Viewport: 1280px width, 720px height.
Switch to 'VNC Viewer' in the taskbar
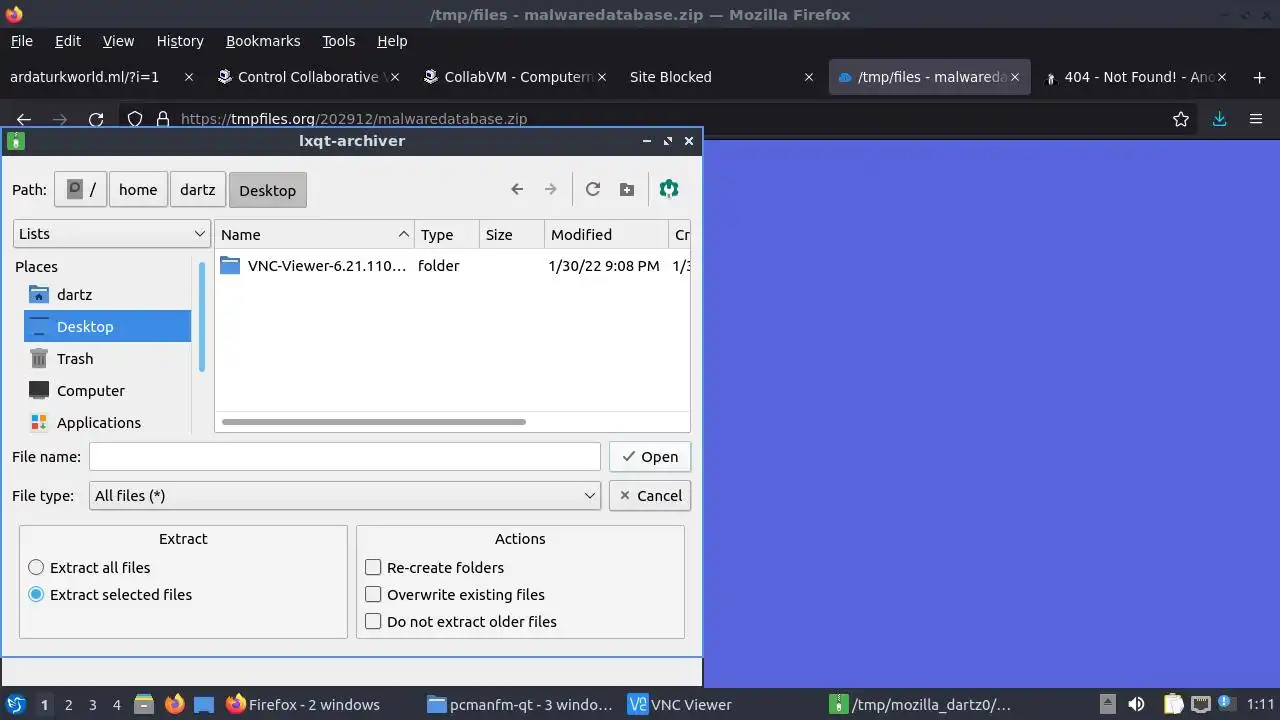point(680,704)
